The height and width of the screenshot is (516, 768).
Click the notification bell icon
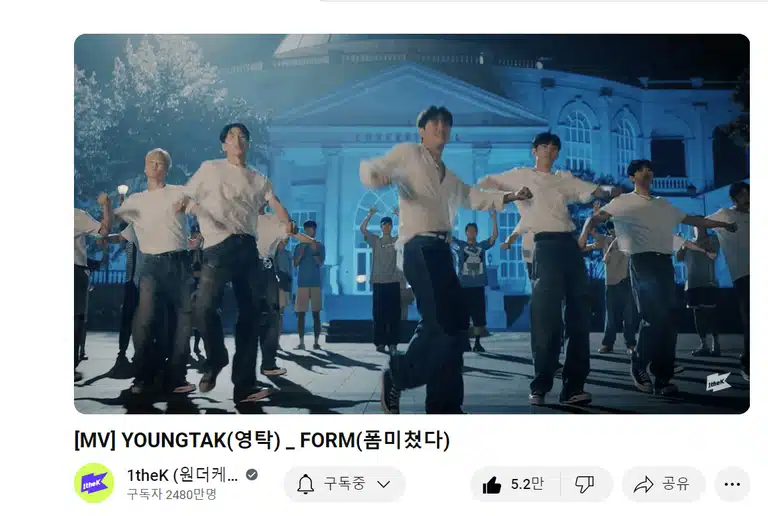coord(306,484)
